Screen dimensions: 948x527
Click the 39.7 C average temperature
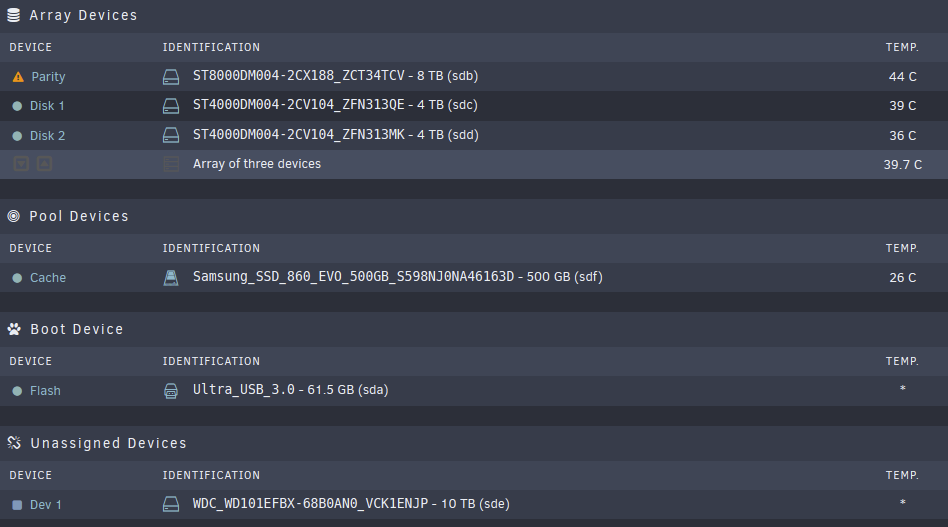tap(903, 164)
